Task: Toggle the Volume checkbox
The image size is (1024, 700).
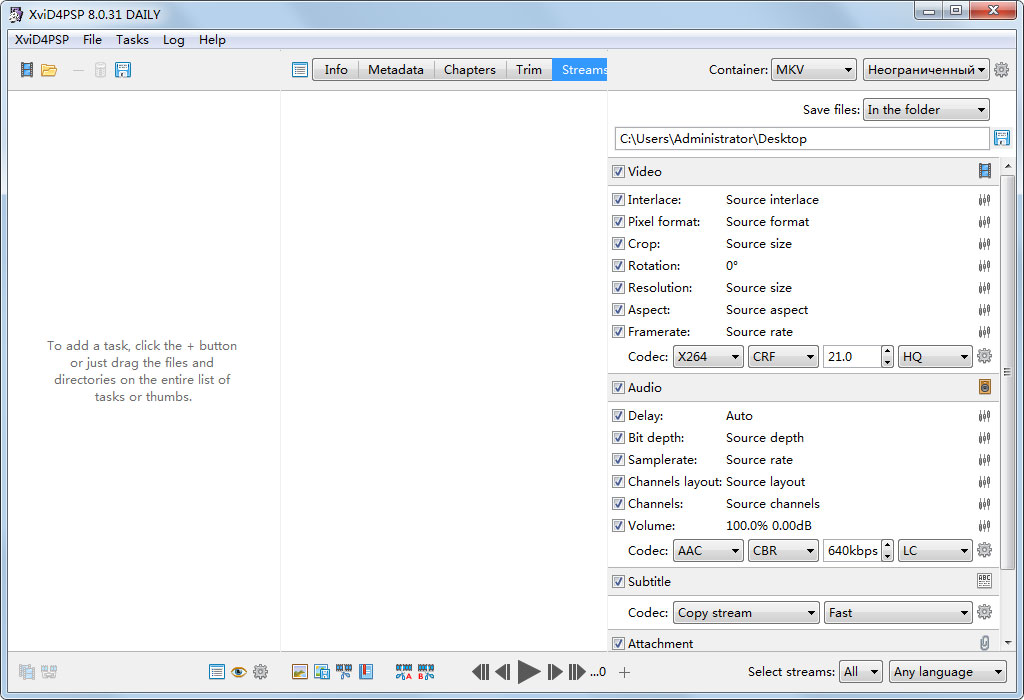Action: 618,526
